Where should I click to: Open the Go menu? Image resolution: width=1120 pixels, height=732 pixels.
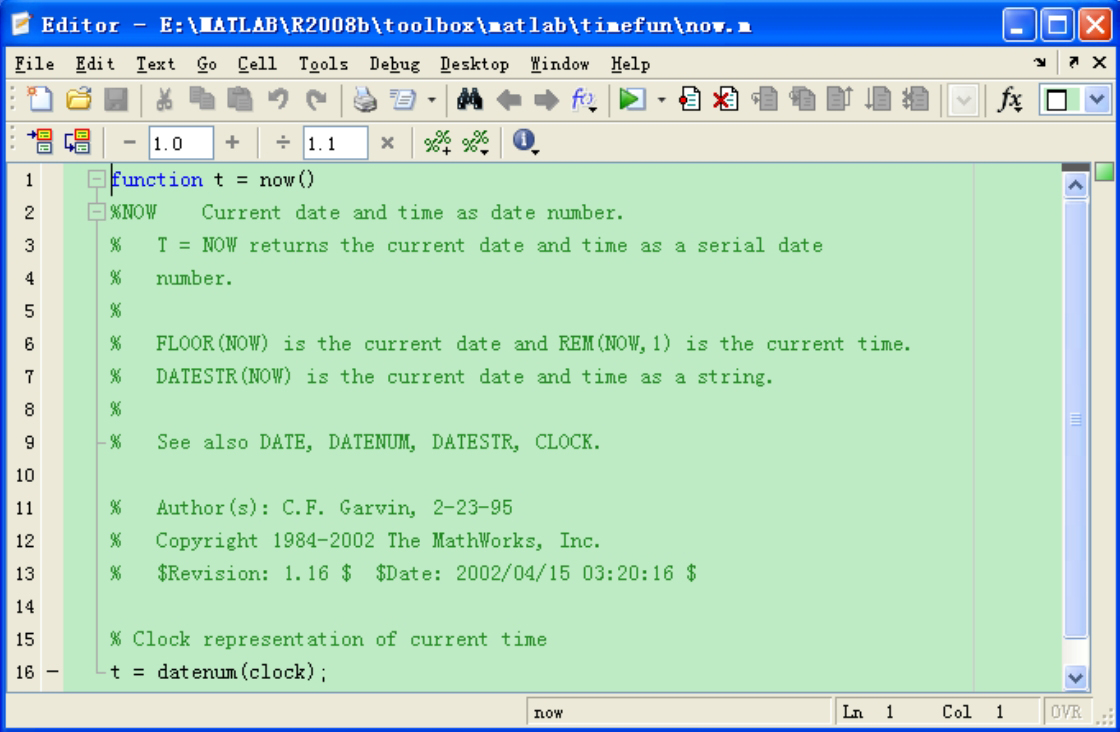pyautogui.click(x=207, y=64)
